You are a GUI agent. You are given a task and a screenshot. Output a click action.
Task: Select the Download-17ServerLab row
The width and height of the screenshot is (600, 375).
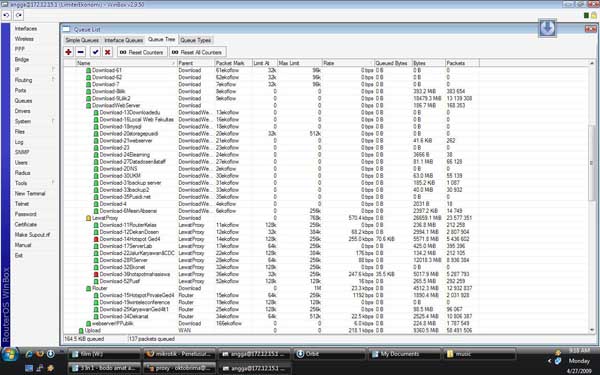[271, 246]
